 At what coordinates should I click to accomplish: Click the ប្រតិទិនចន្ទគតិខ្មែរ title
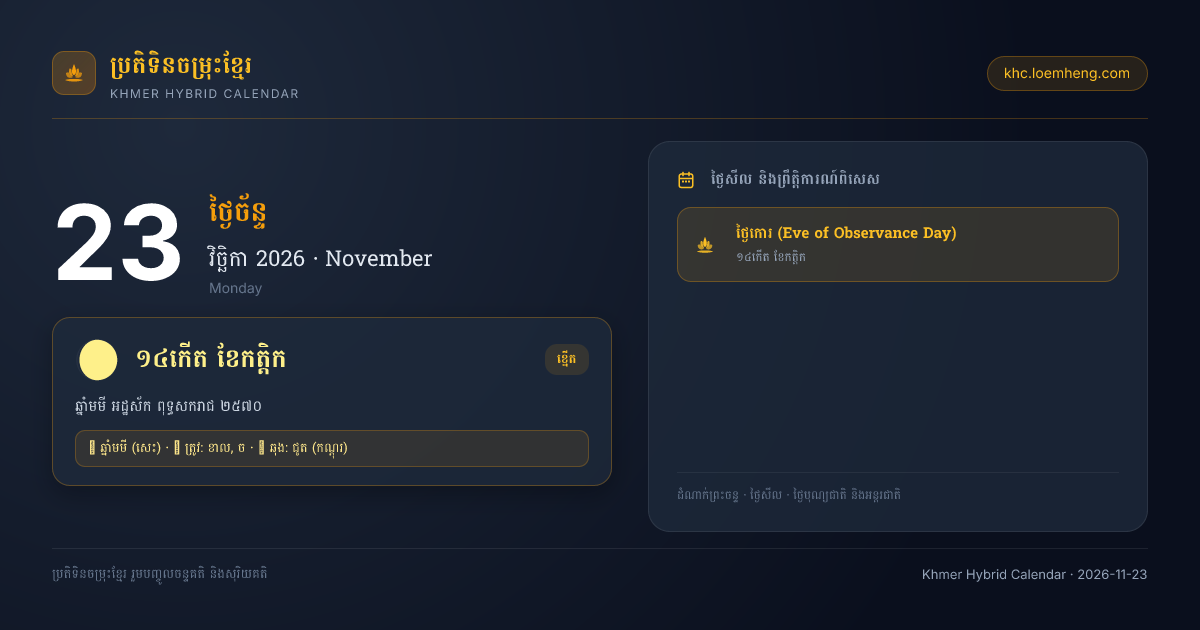click(x=180, y=67)
